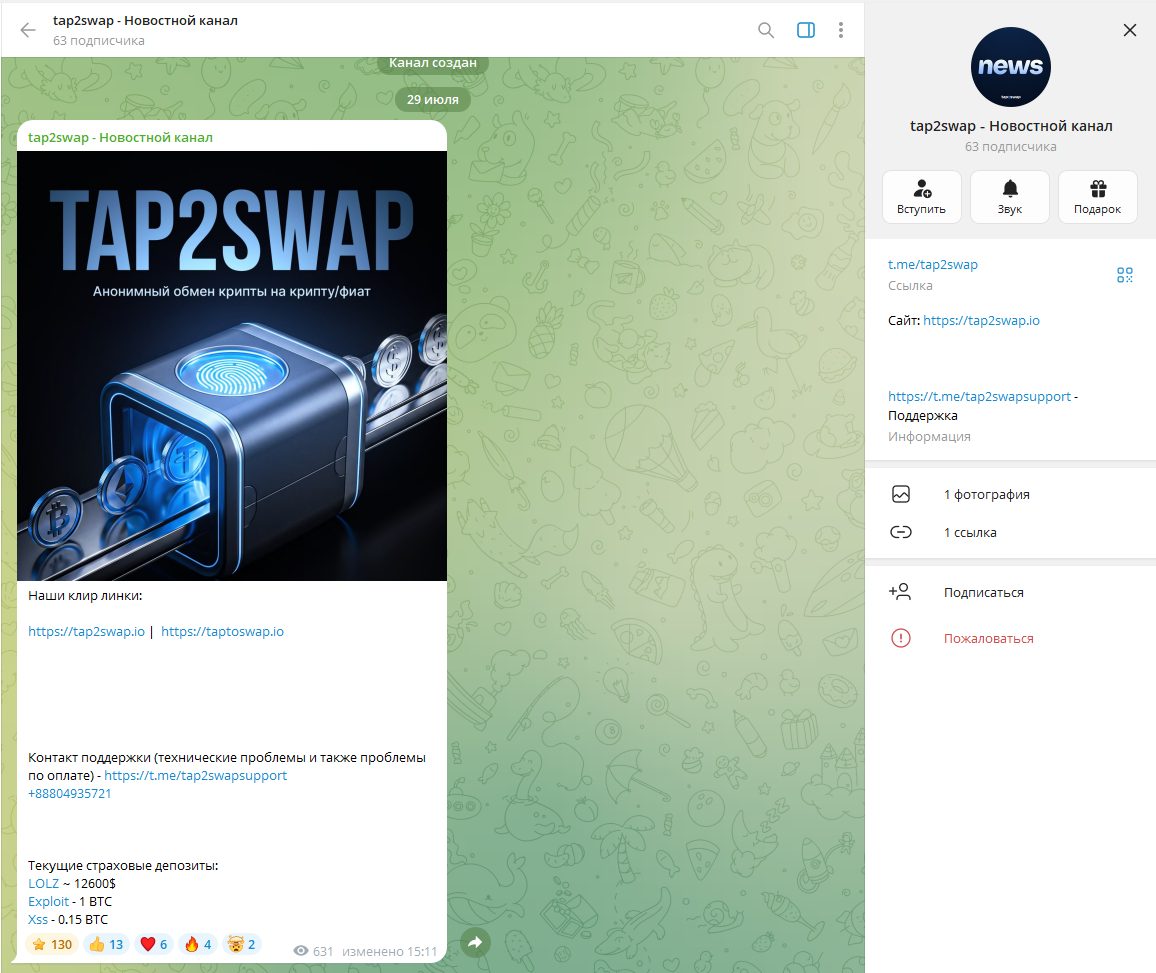This screenshot has width=1156, height=973.
Task: Click the shared photos picture icon
Action: (x=901, y=495)
